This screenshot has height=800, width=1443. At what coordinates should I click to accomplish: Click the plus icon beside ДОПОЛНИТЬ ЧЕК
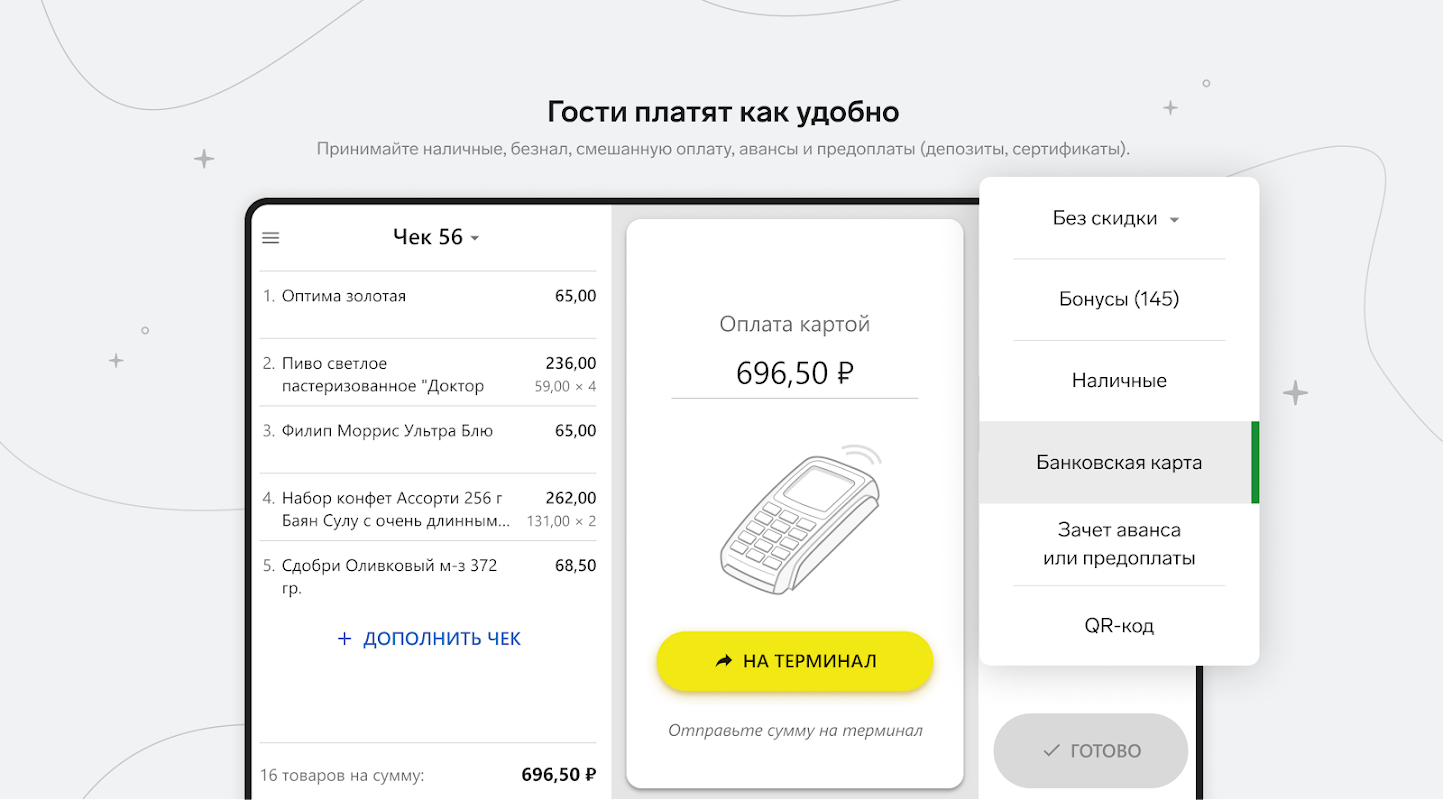pyautogui.click(x=345, y=639)
